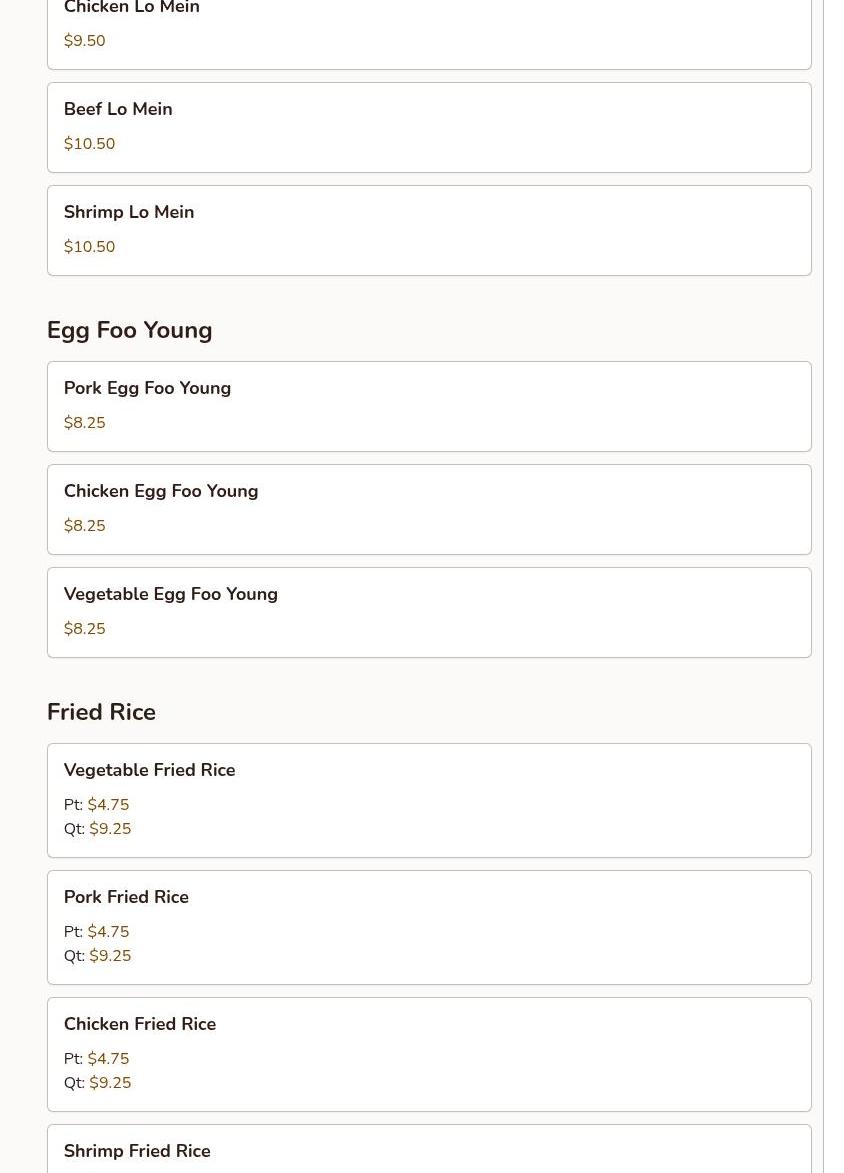Select the Beef Lo Mein menu item
Image resolution: width=844 pixels, height=1173 pixels.
tap(118, 109)
